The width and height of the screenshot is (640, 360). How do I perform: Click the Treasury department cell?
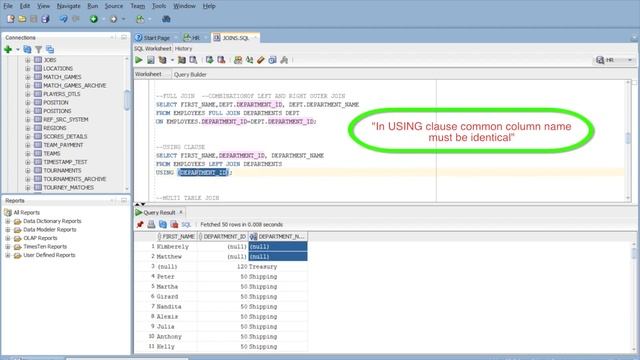[x=278, y=267]
